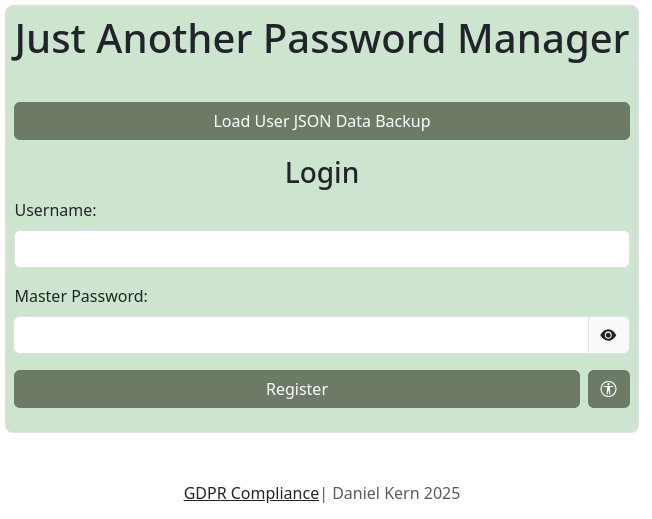Focus the Master Password input field
652x519 pixels.
coord(300,335)
